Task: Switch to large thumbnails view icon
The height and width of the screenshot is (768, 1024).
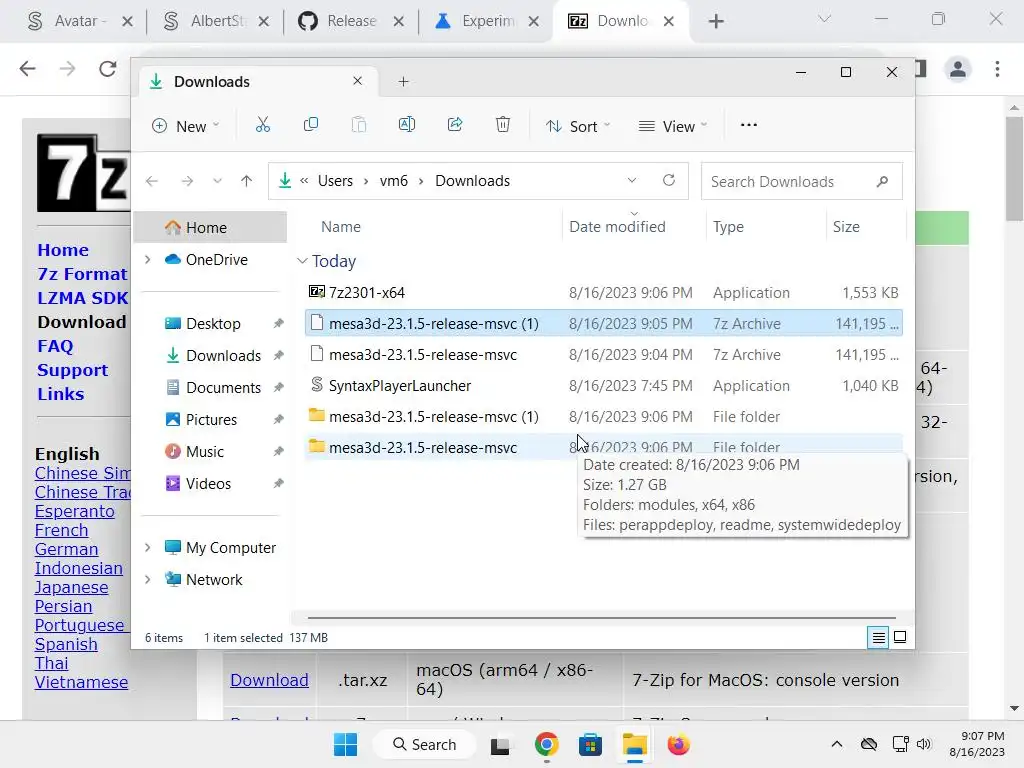Action: tap(900, 637)
